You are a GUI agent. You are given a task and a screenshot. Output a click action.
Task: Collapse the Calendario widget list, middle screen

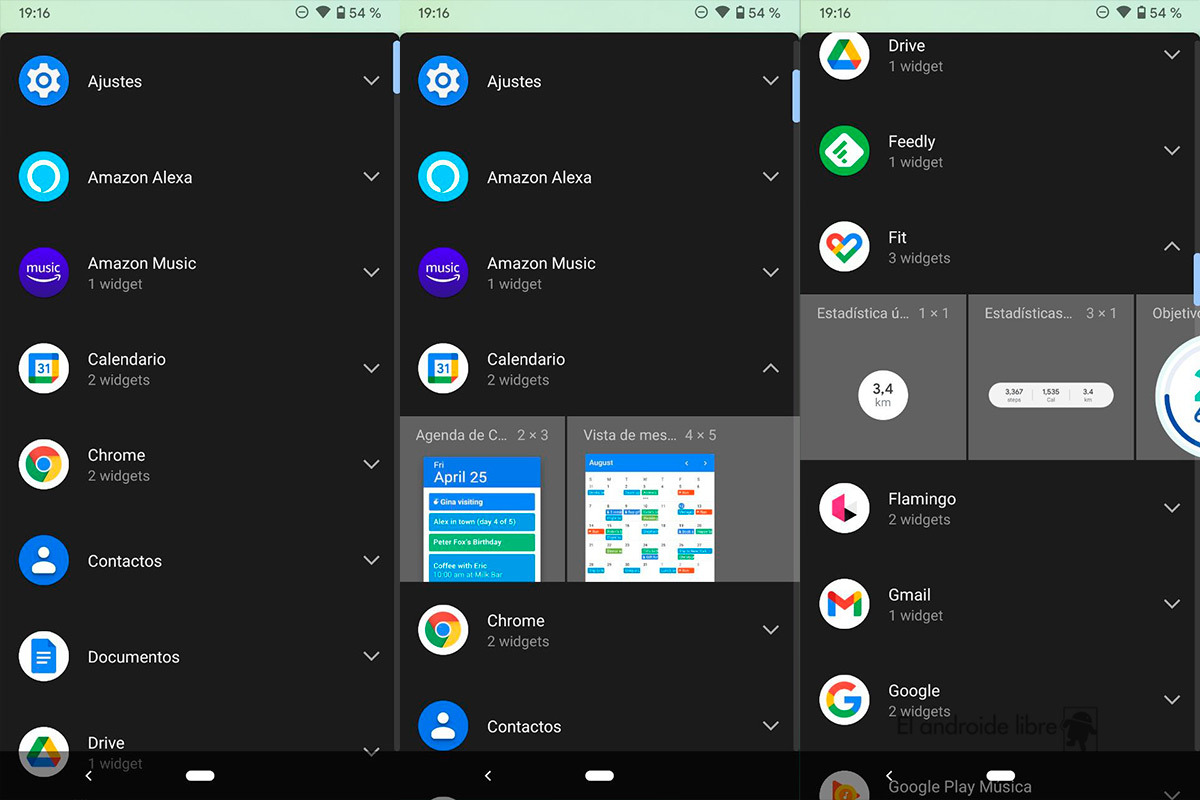click(770, 369)
